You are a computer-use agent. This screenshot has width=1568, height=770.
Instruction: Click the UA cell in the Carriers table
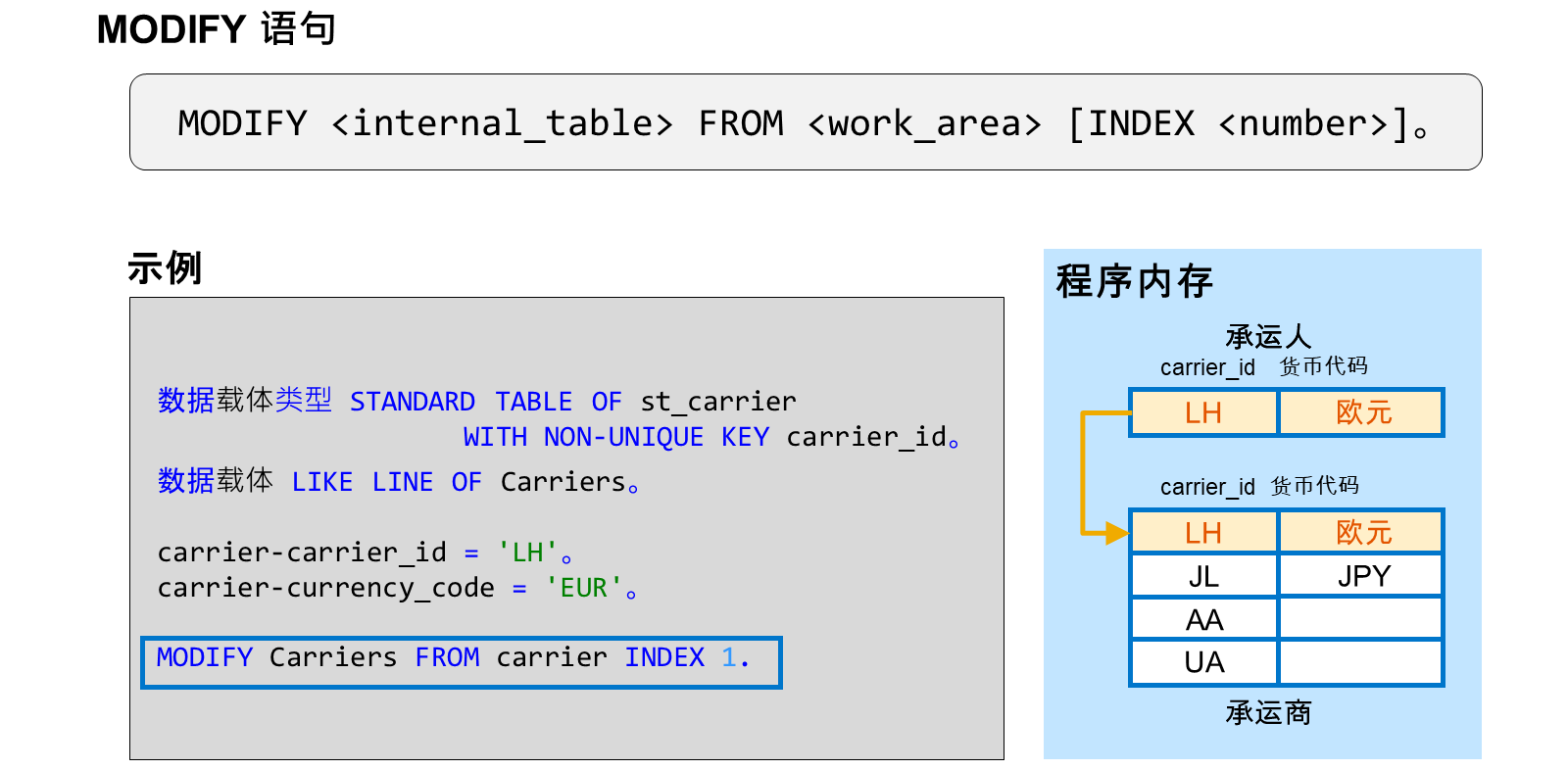(x=1203, y=662)
